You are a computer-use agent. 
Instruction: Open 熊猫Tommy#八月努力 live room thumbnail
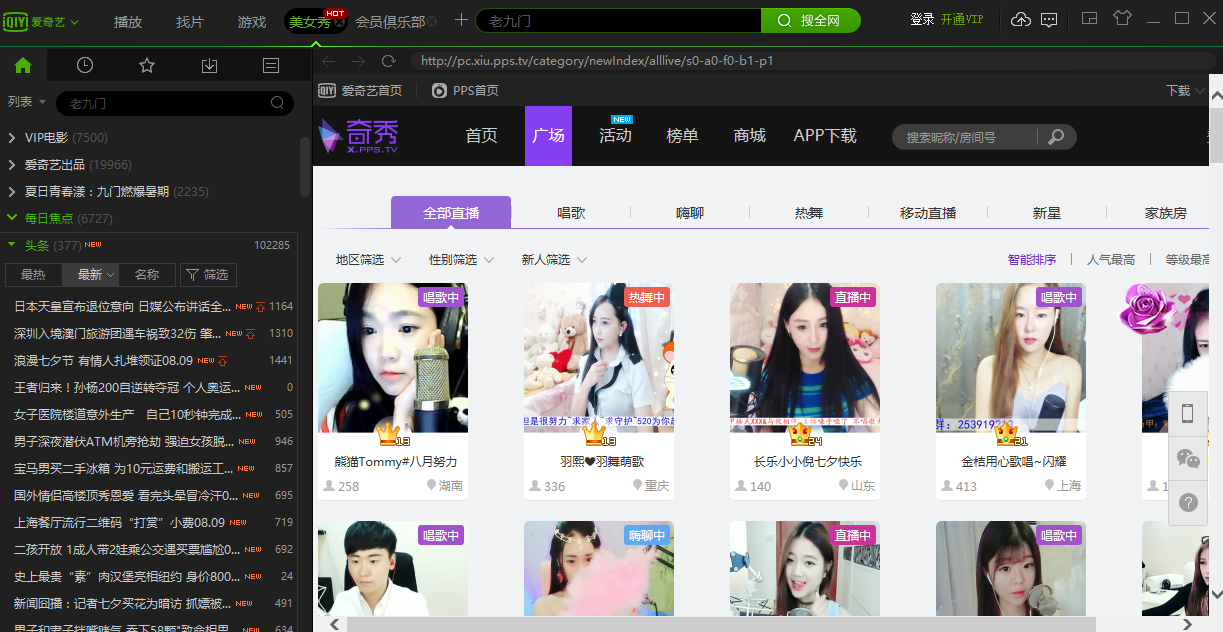point(393,358)
